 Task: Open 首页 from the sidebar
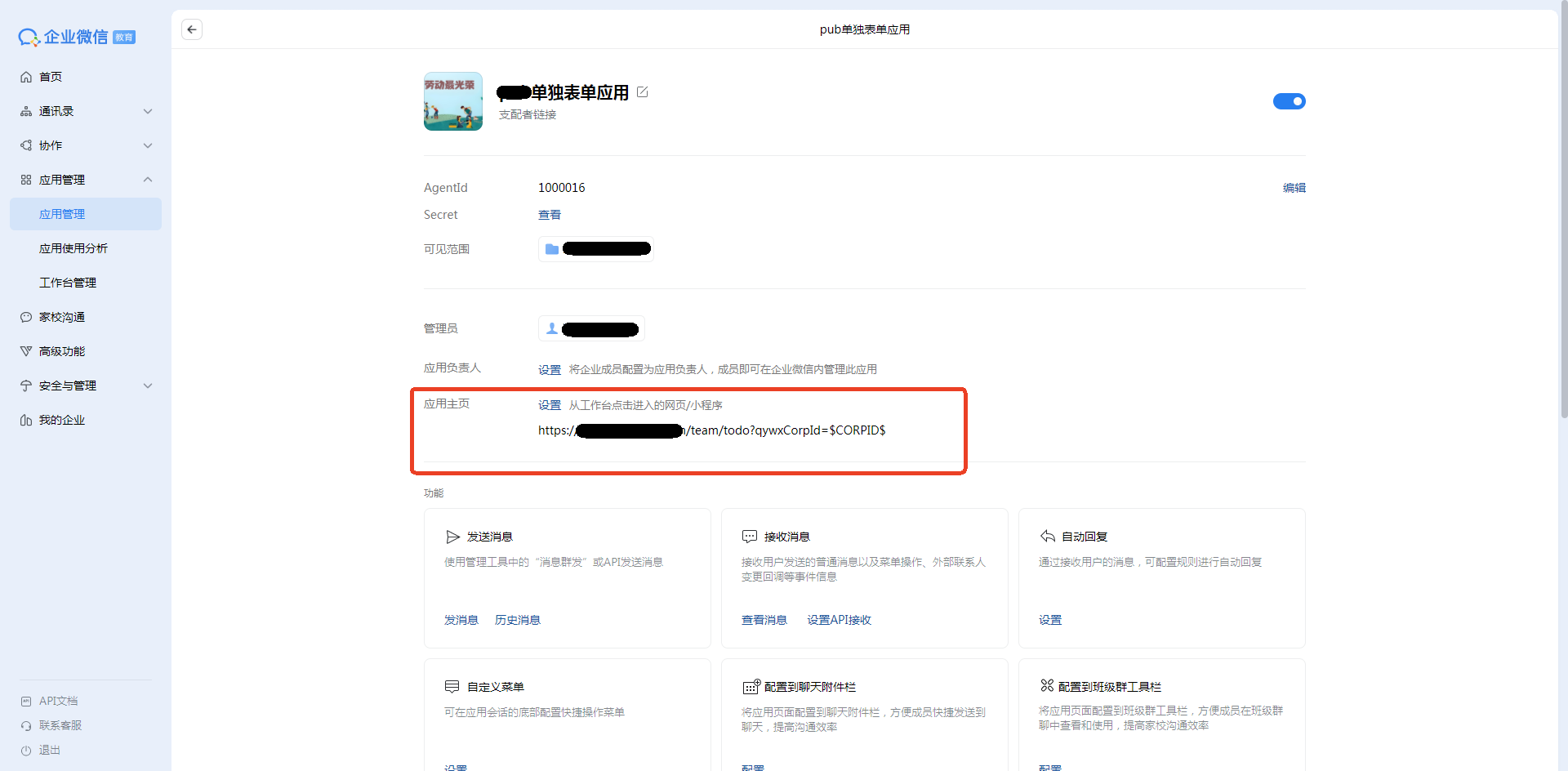[51, 77]
